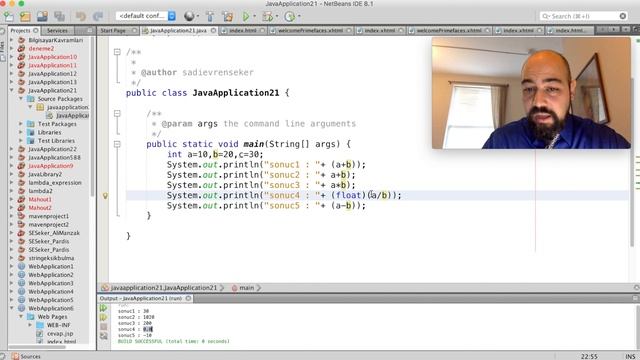
Task: Click the clear icon in search field
Action: 623,16
